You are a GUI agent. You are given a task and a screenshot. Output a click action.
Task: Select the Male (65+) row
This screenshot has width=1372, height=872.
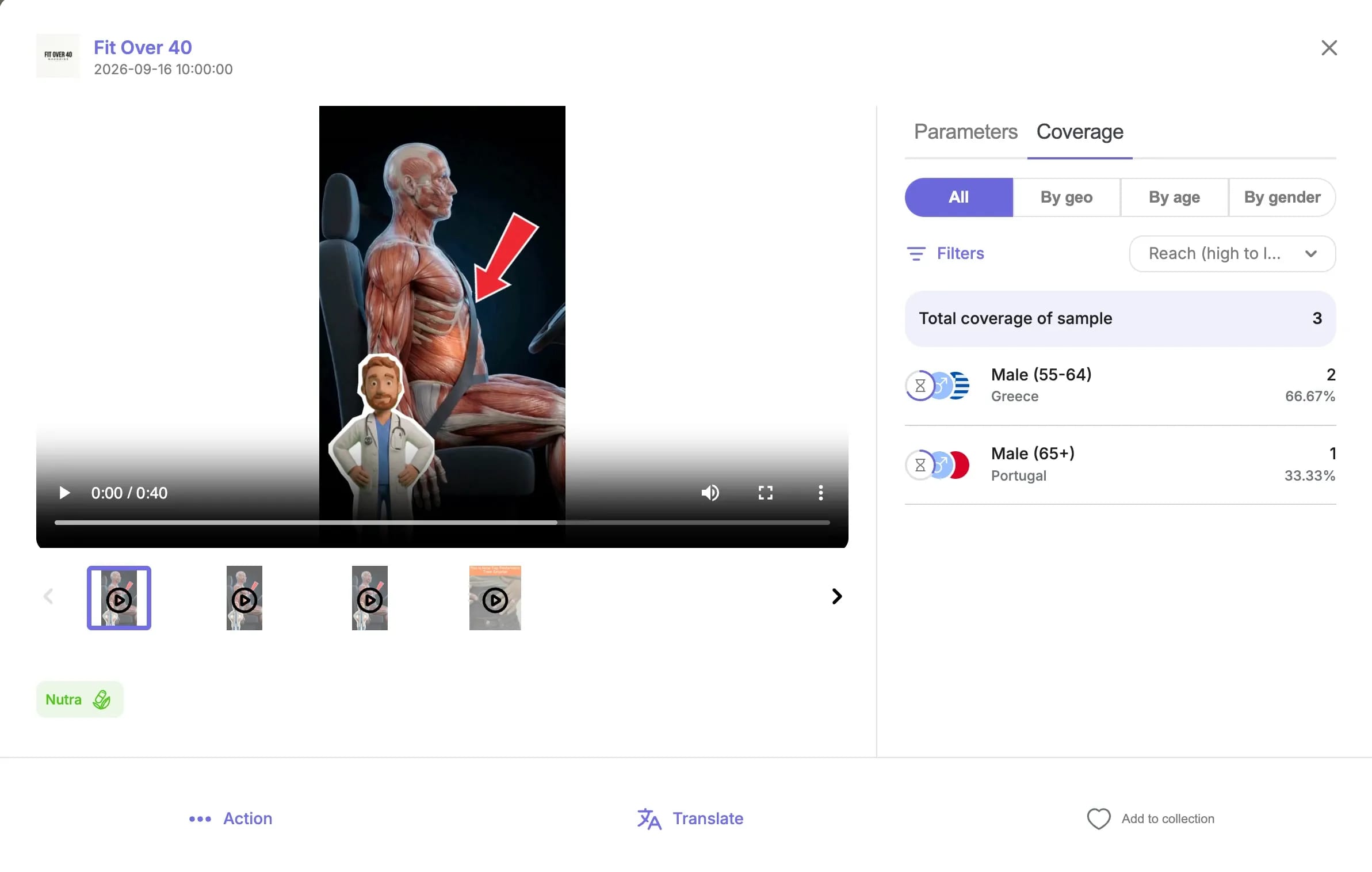1120,465
